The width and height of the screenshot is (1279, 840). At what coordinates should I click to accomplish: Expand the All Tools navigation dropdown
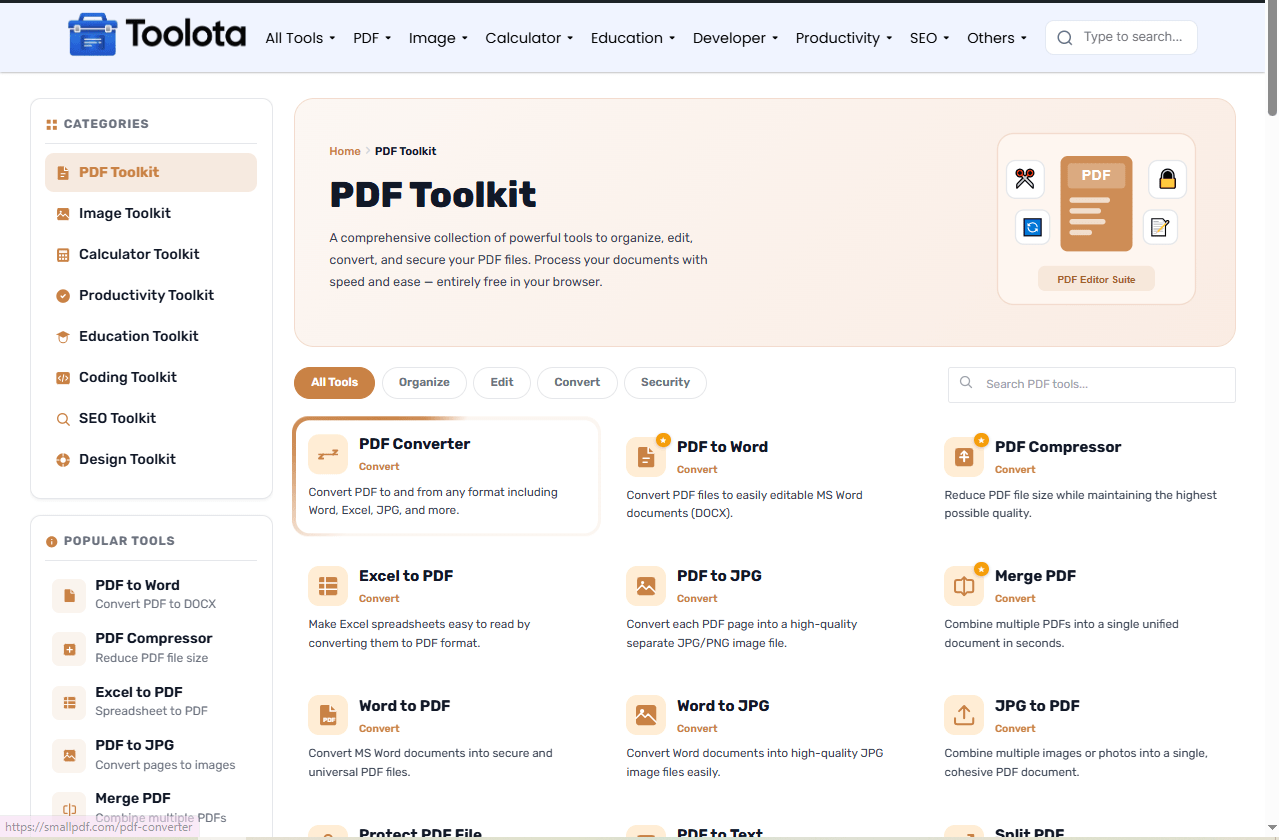click(300, 38)
